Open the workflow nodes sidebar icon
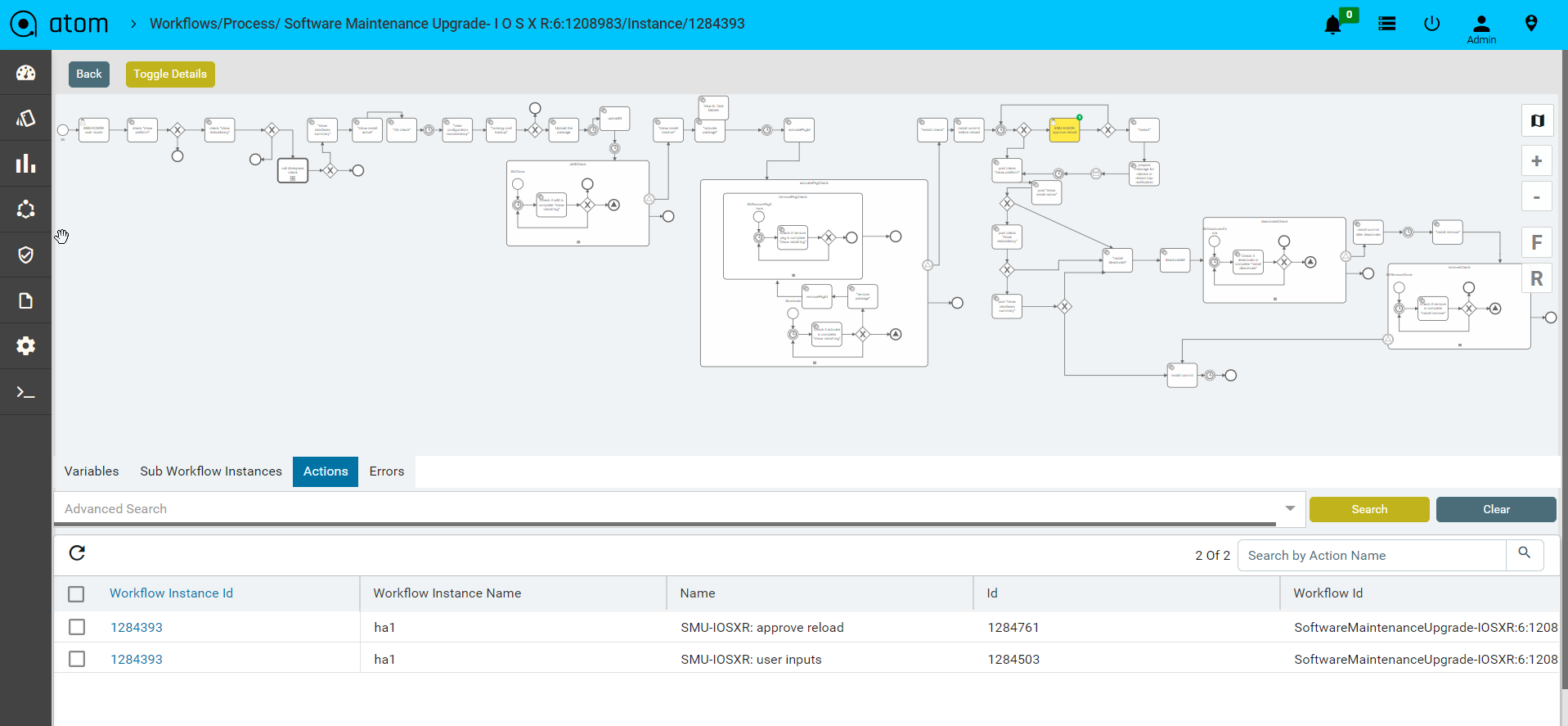The image size is (1568, 726). pos(25,210)
